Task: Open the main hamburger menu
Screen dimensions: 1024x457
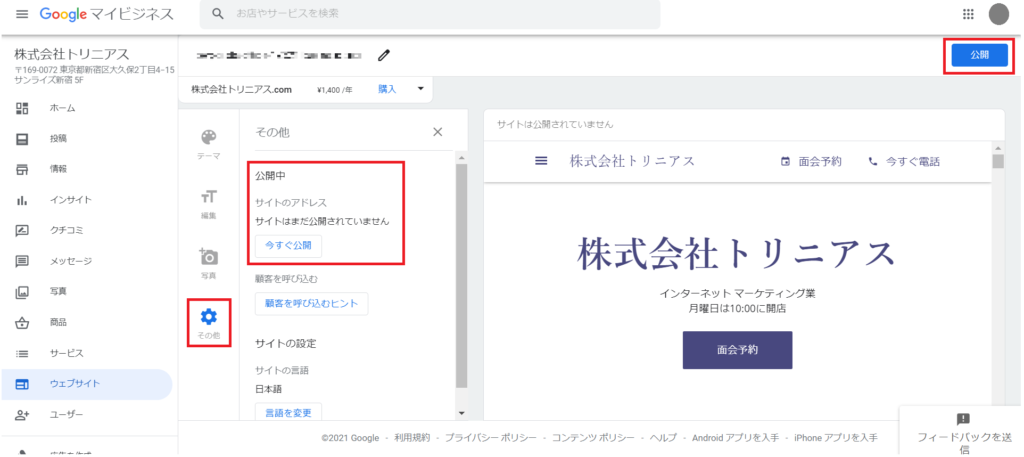Action: point(22,14)
